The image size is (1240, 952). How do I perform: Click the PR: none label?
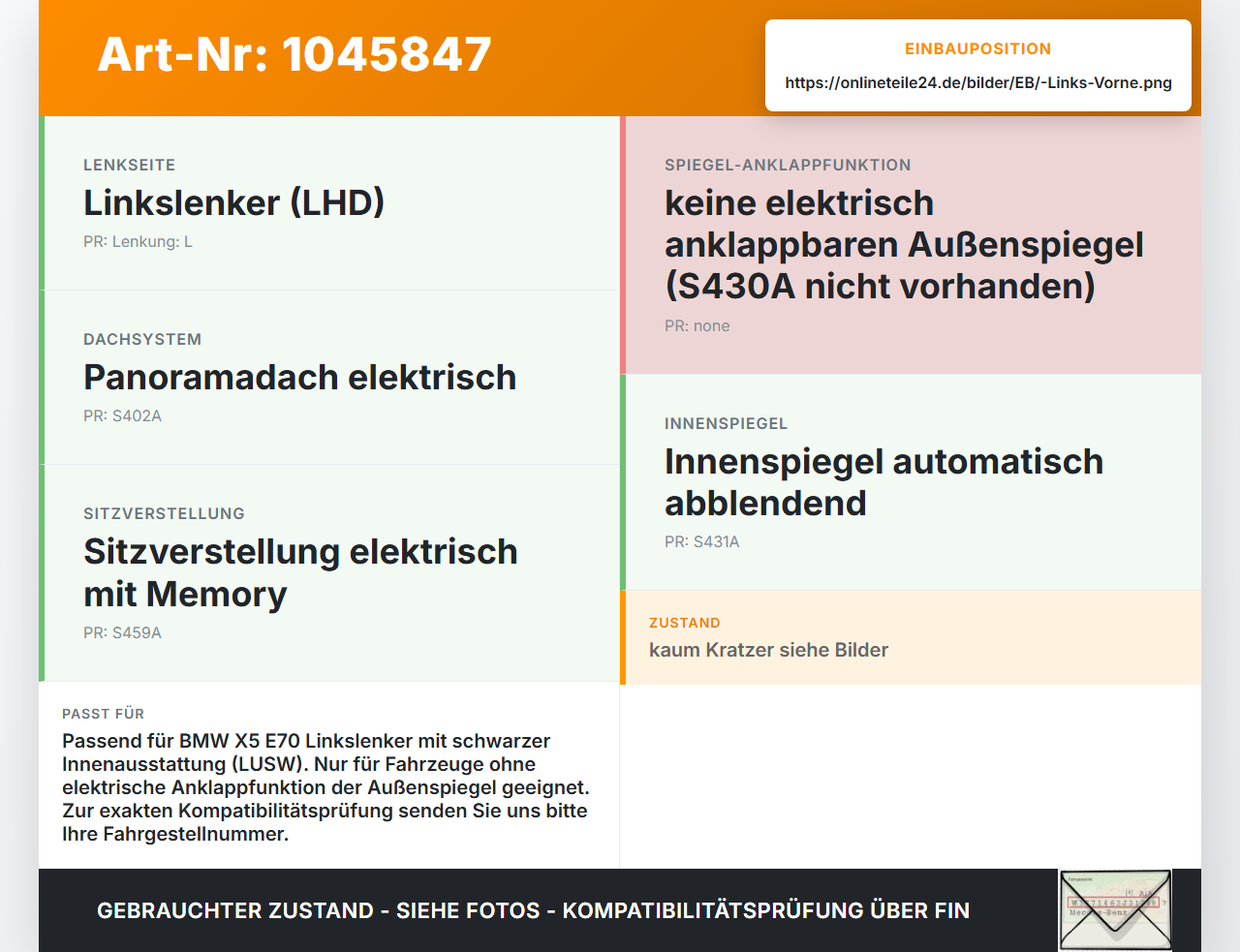click(x=697, y=326)
